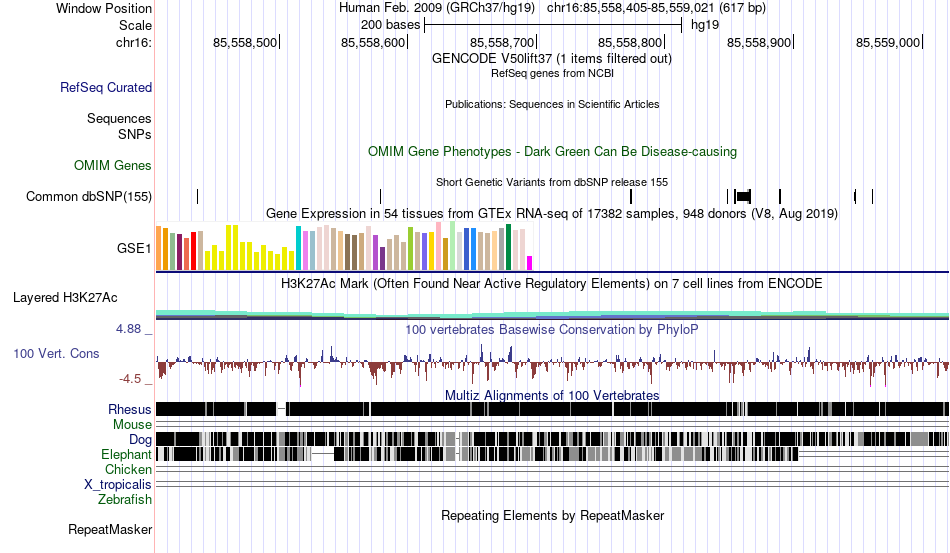Select the rightmost Common dbSNP variant tick
Screen dimensions: 950x553
pyautogui.click(x=872, y=196)
